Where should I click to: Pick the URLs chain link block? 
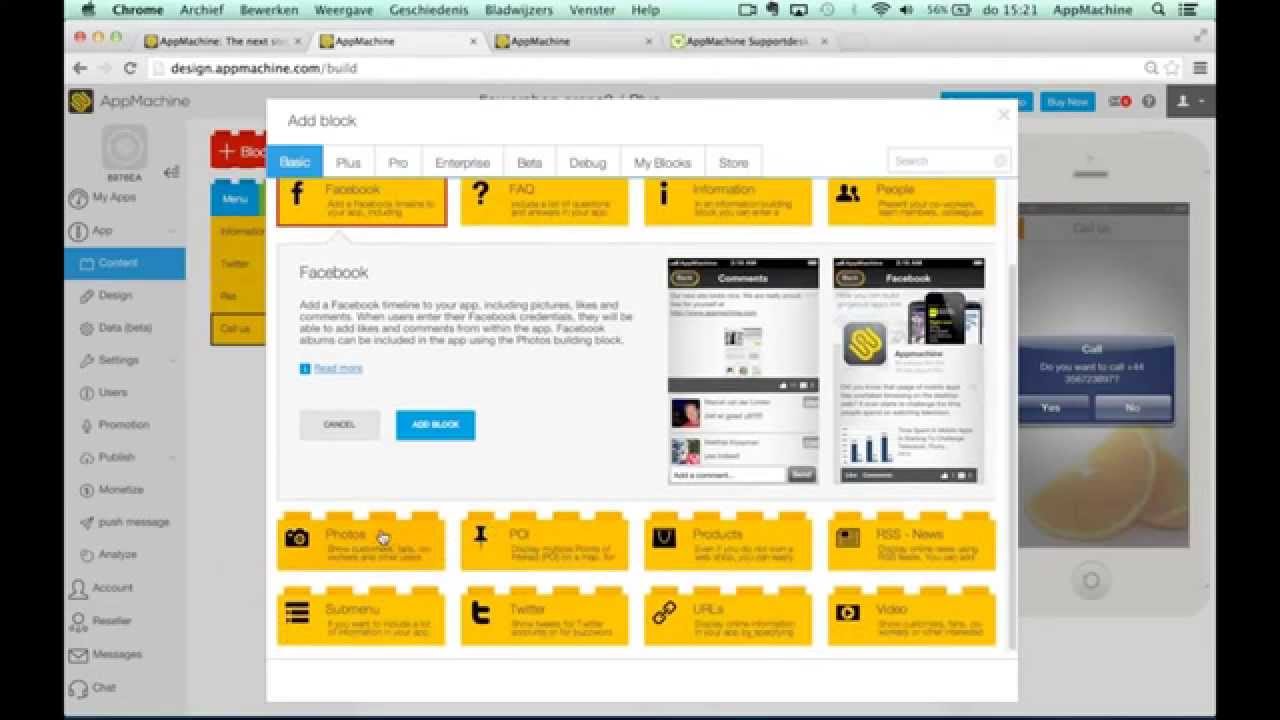(728, 618)
